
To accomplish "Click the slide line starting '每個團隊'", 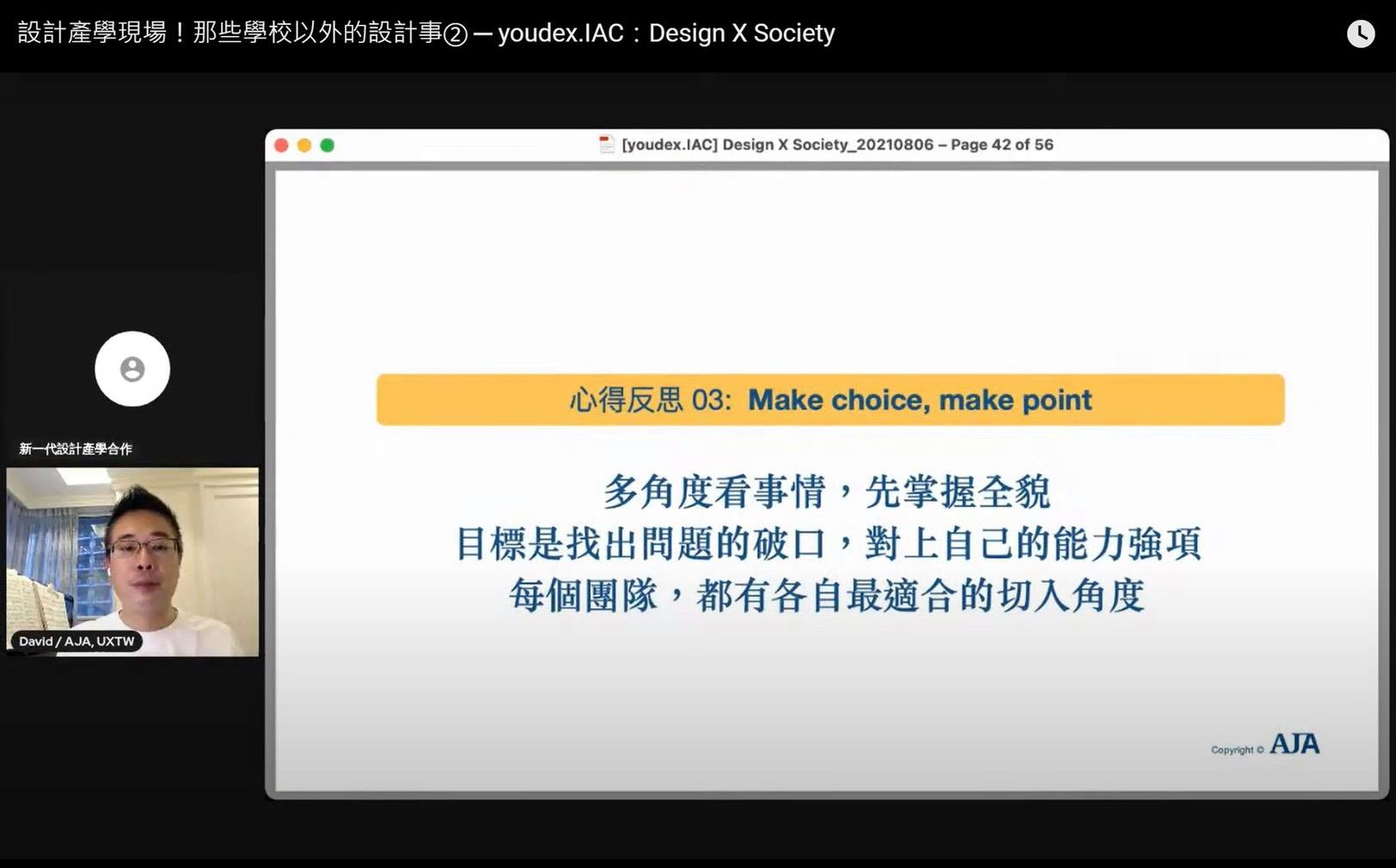I will tap(827, 596).
